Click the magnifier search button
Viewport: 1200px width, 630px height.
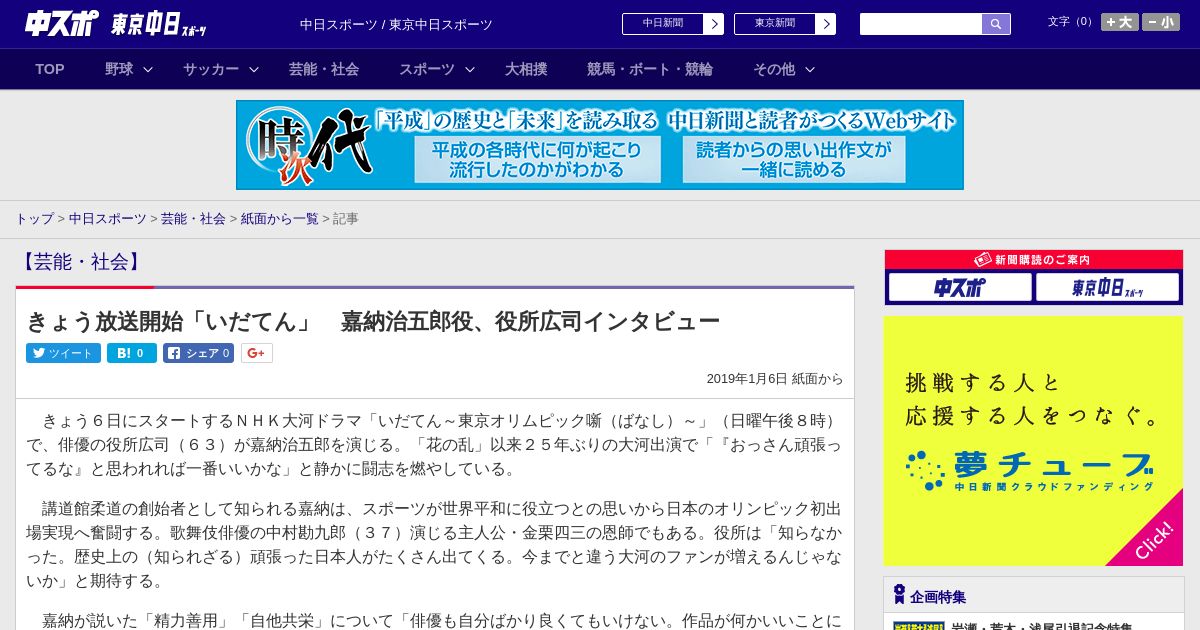coord(996,24)
